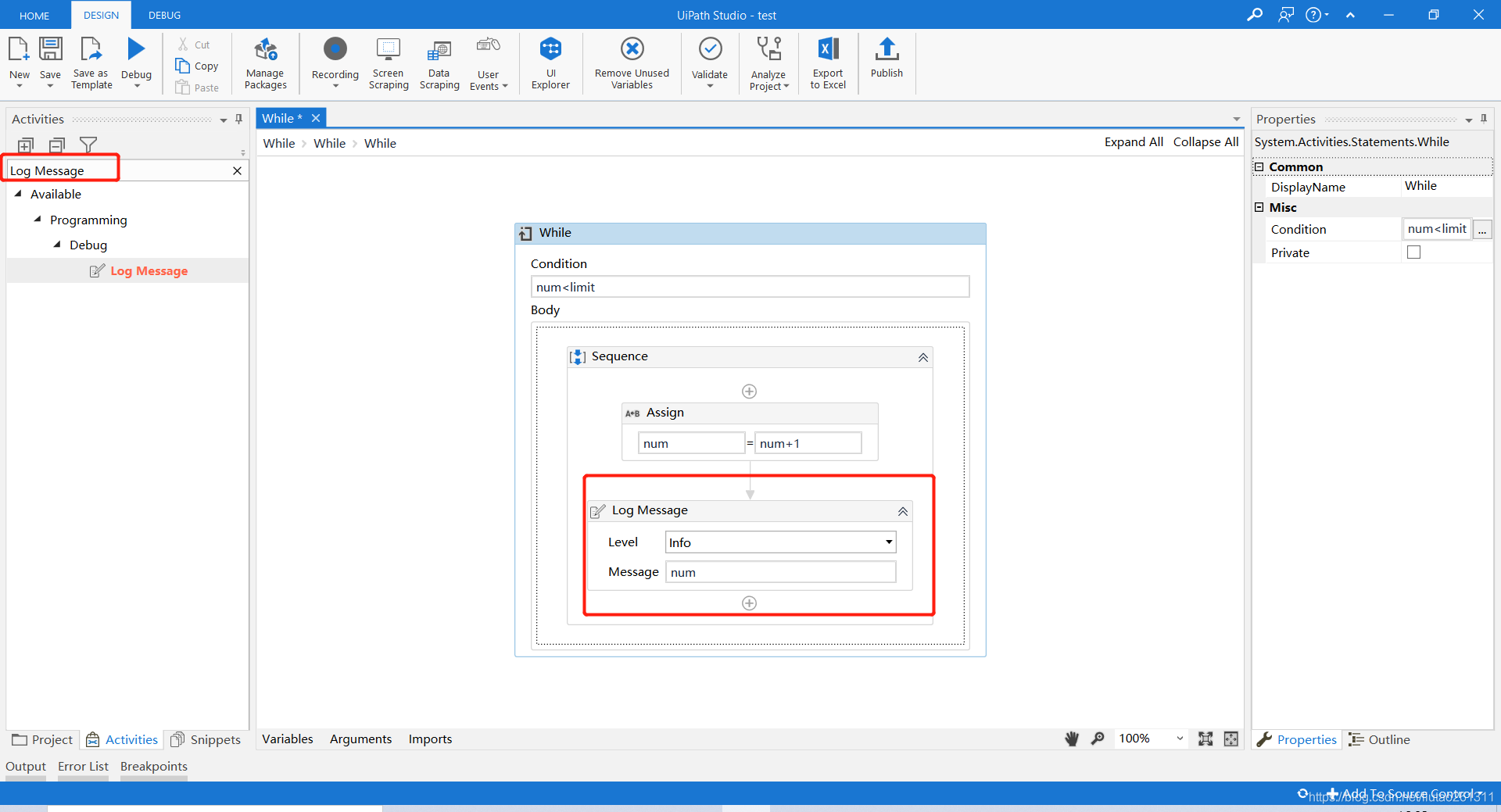Open the Level dropdown showing Info
Viewport: 1501px width, 812px height.
click(888, 542)
